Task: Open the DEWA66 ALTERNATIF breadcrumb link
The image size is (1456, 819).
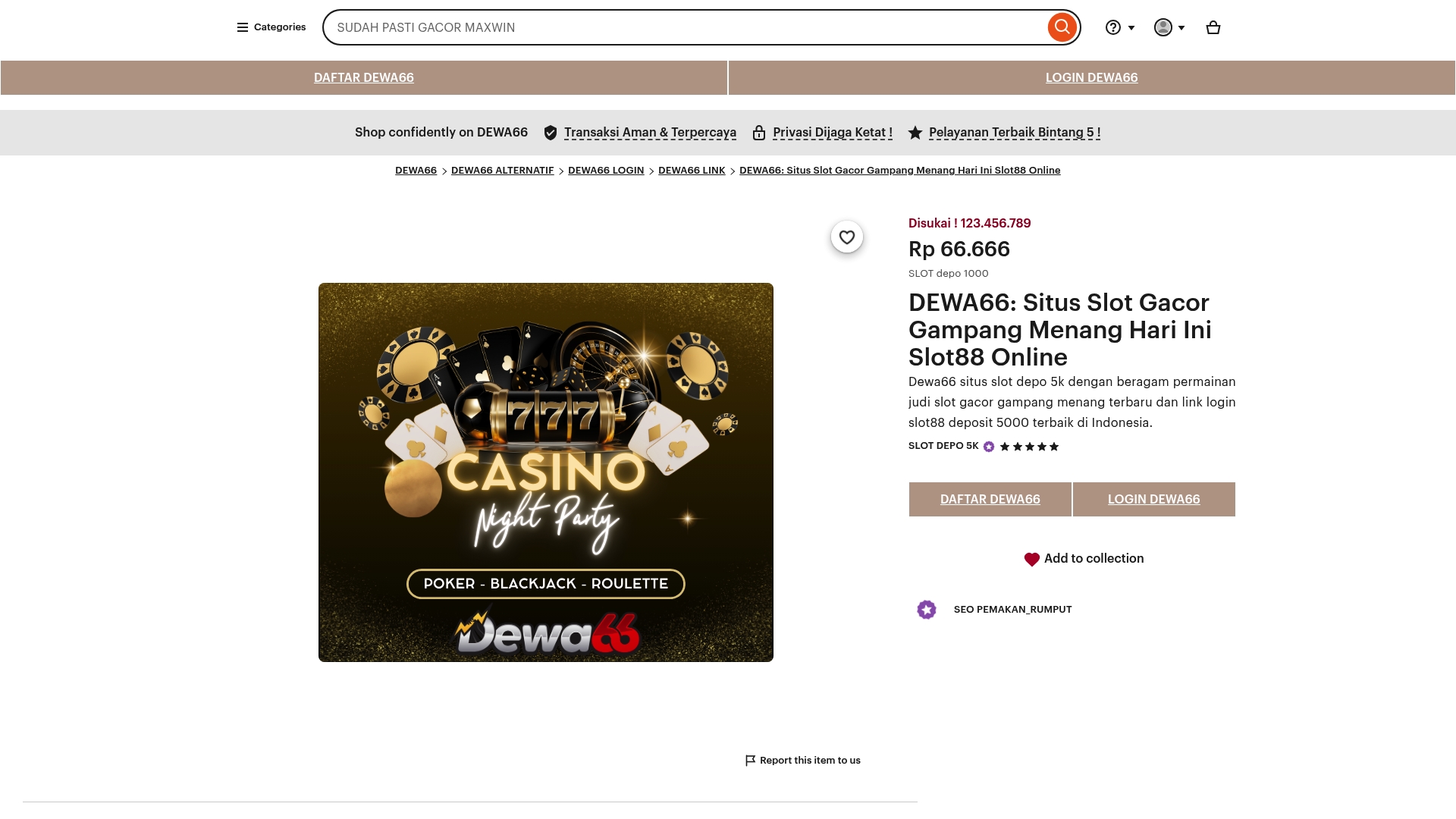Action: coord(502,171)
